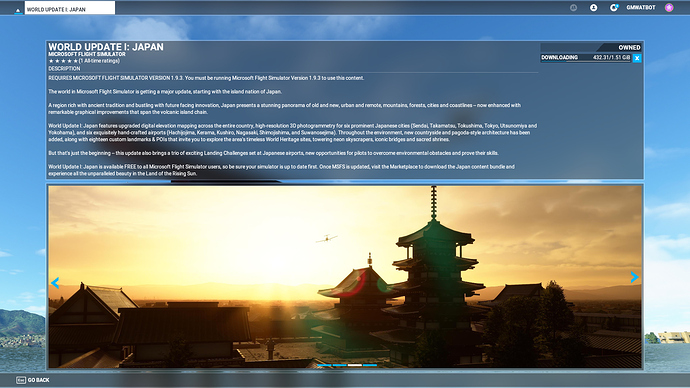Click the DESCRIPTION section label
Viewport: 690px width, 388px height.
[64, 69]
